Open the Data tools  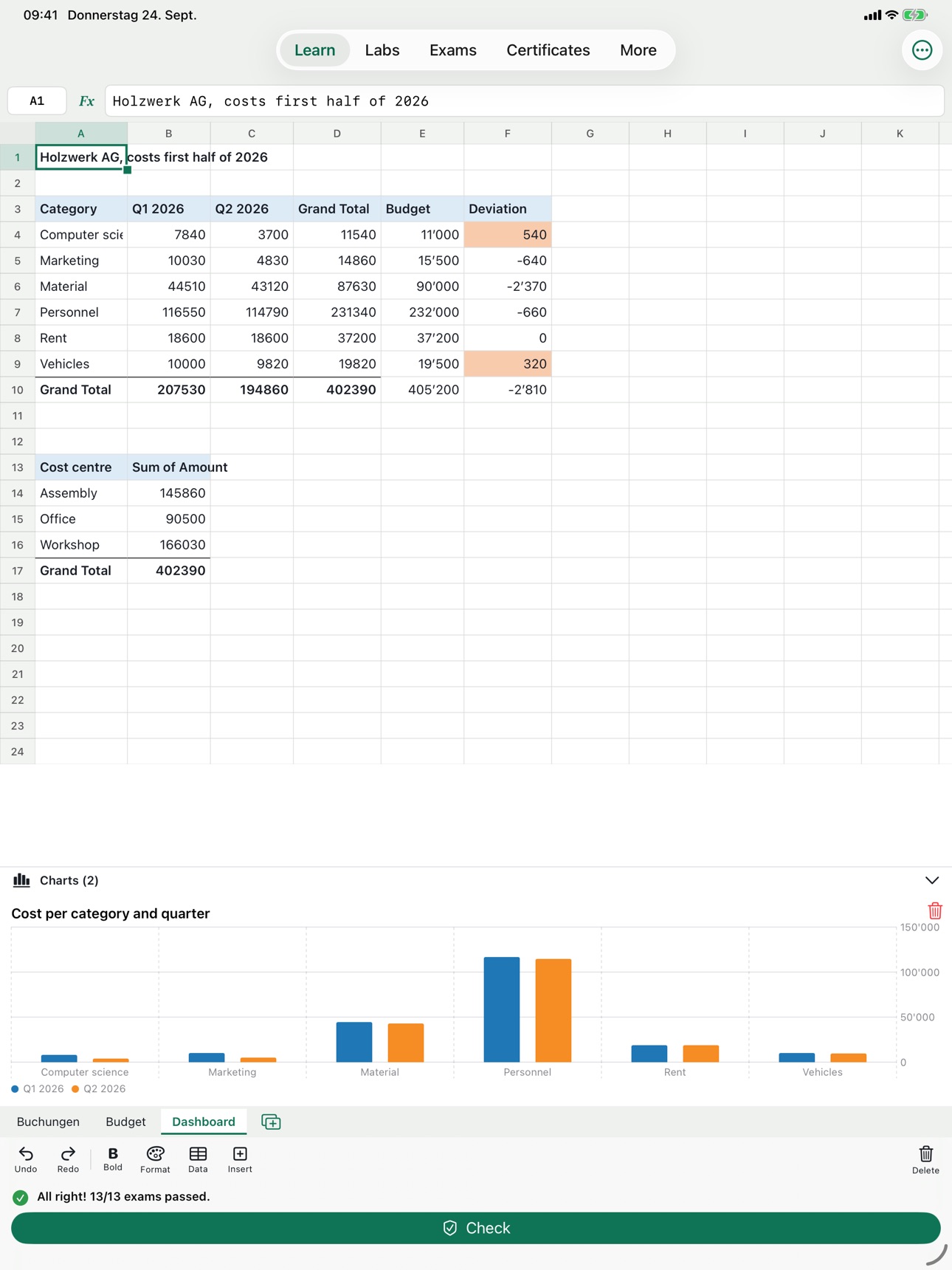pos(198,1159)
